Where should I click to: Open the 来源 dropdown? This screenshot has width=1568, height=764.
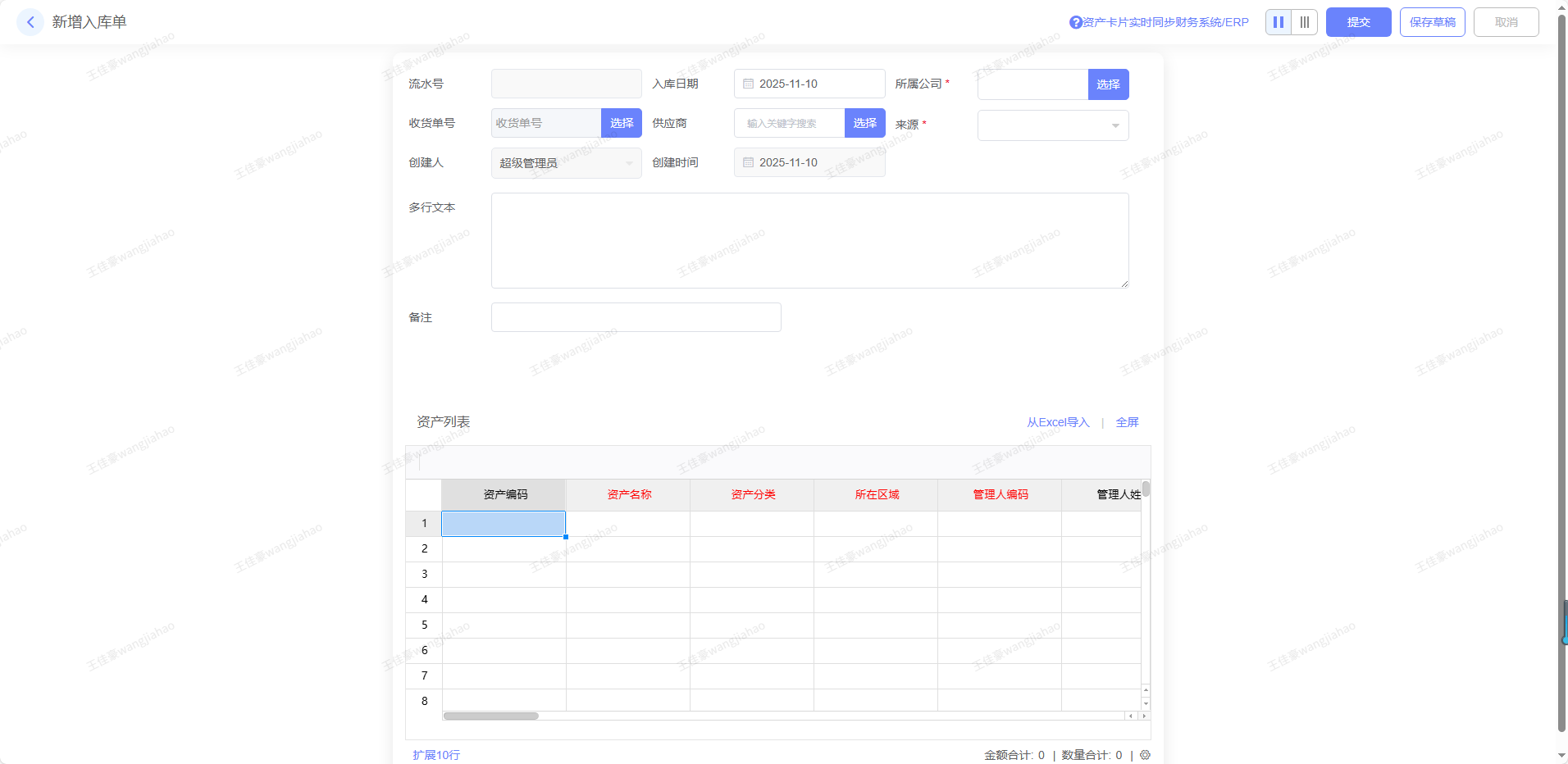tap(1052, 125)
